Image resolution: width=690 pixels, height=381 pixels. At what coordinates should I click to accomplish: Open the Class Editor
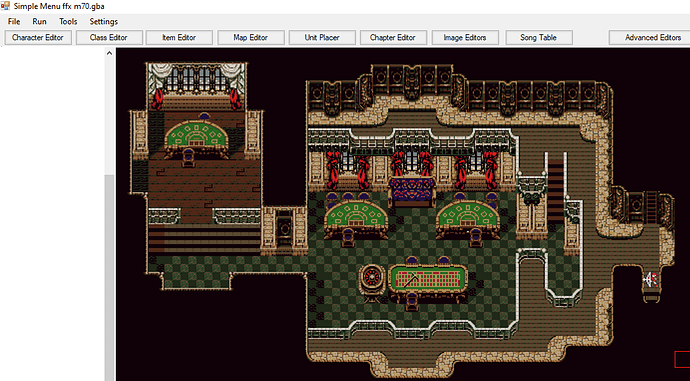click(x=109, y=38)
